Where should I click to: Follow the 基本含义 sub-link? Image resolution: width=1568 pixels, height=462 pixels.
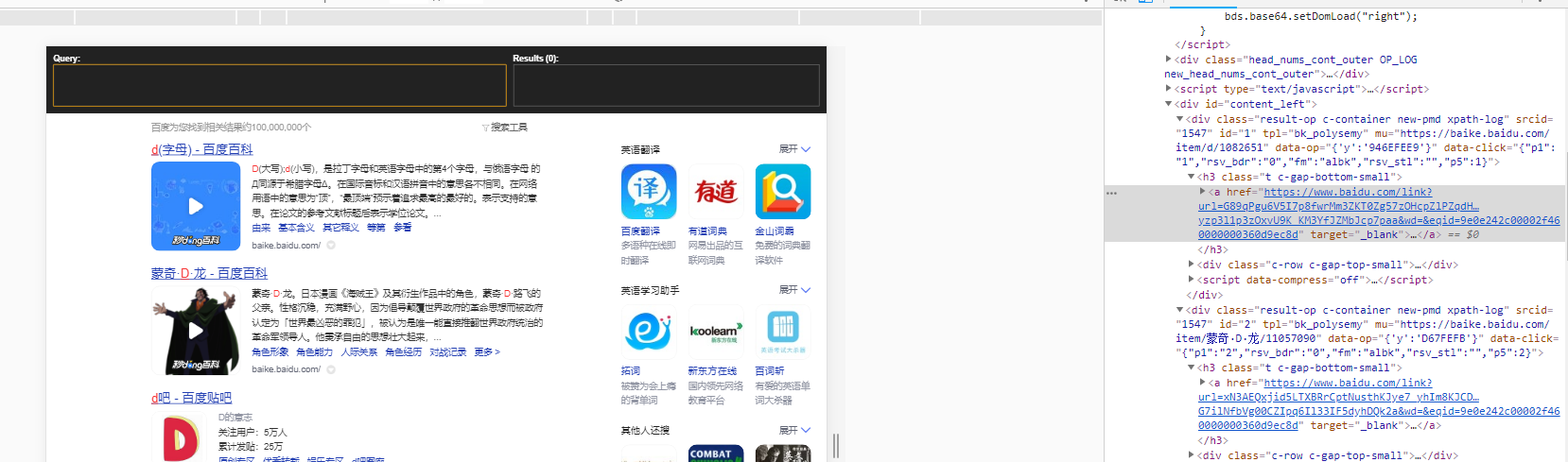[296, 228]
